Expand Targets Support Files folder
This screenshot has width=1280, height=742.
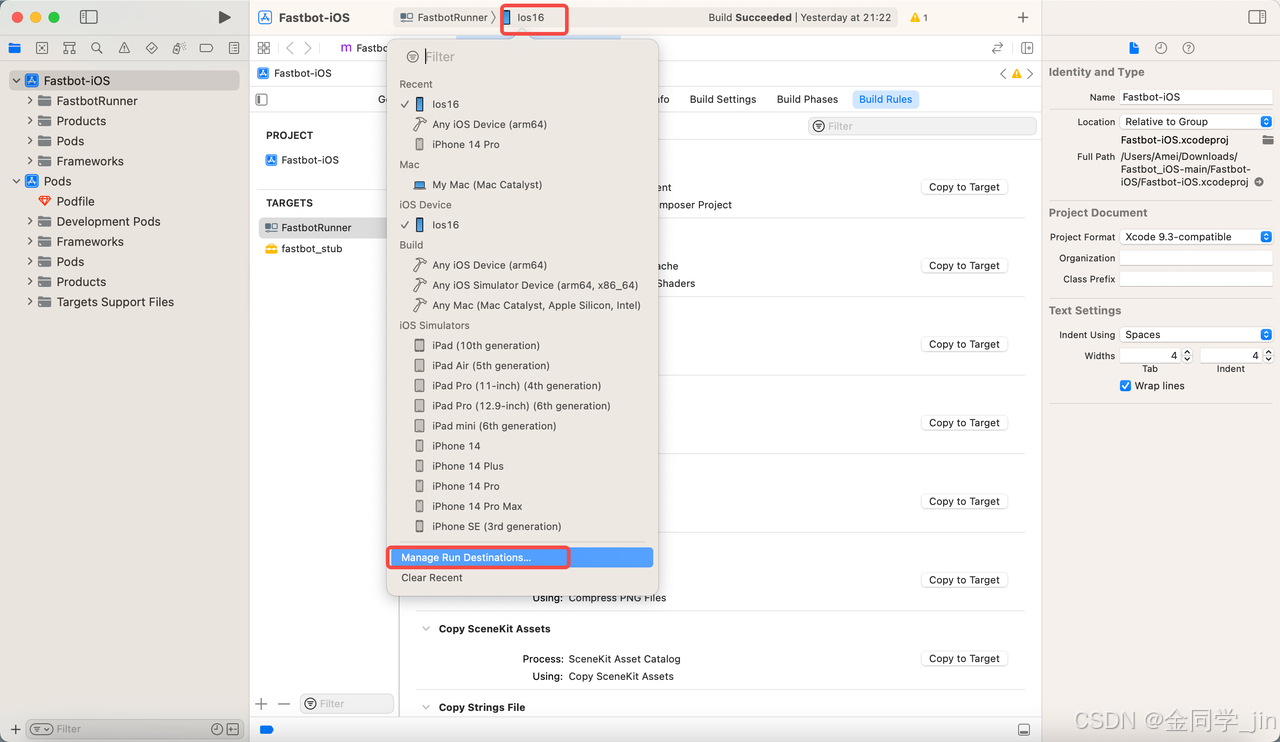coord(30,301)
